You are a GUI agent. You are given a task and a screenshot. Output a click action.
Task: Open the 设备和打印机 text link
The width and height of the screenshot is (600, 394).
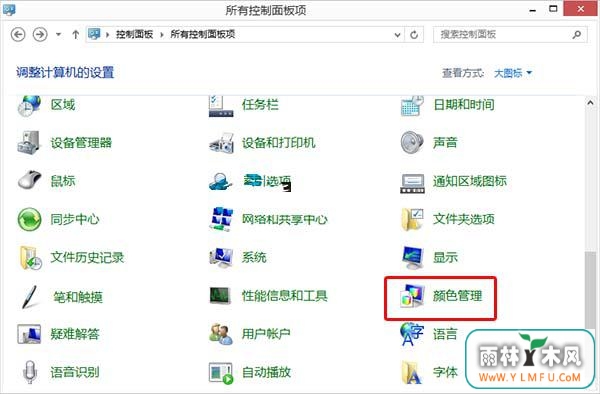coord(278,143)
